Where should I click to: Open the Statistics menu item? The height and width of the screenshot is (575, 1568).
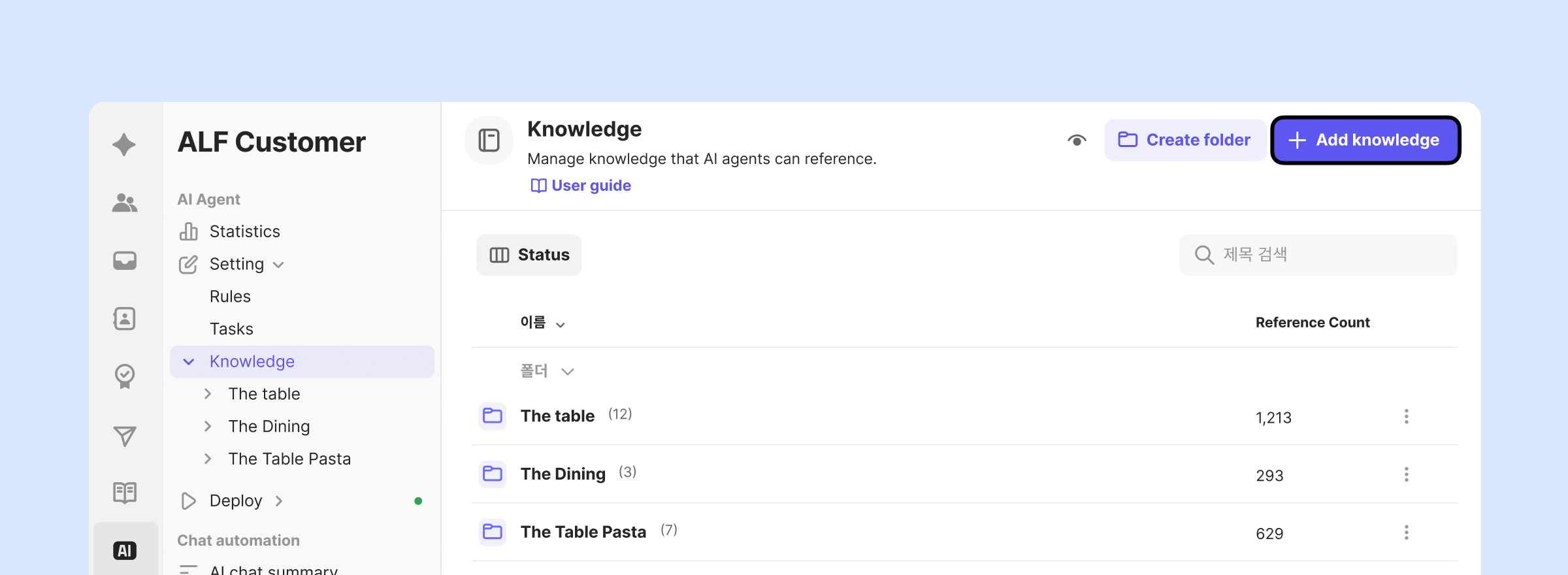(x=244, y=231)
